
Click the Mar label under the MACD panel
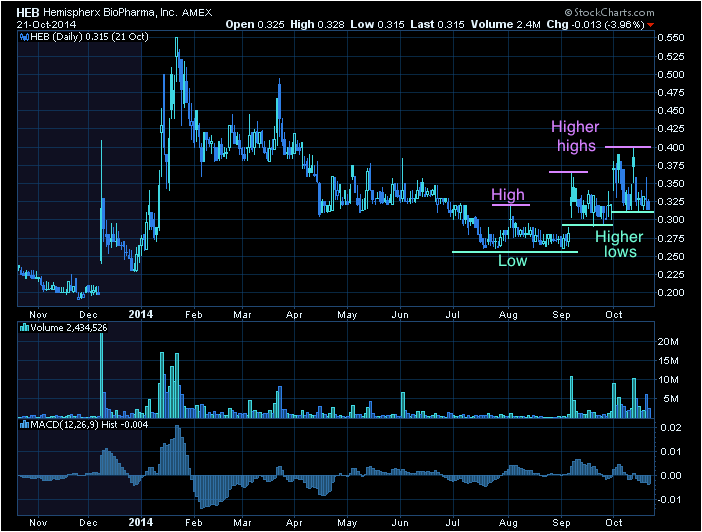(x=242, y=523)
